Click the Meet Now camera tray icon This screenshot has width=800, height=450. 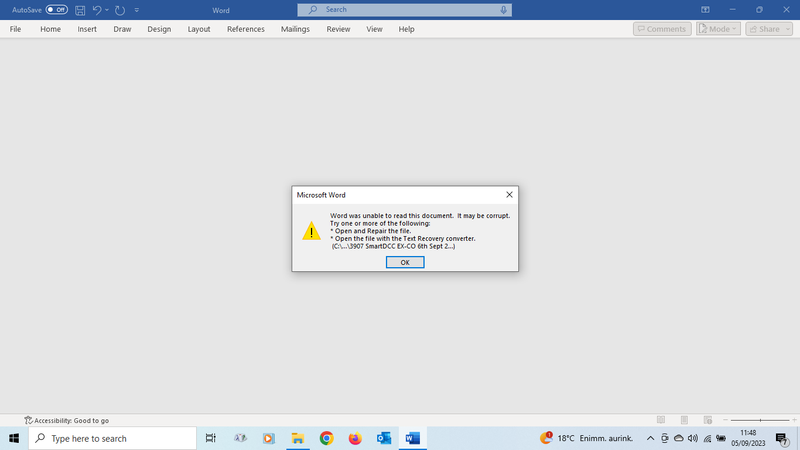(664, 438)
